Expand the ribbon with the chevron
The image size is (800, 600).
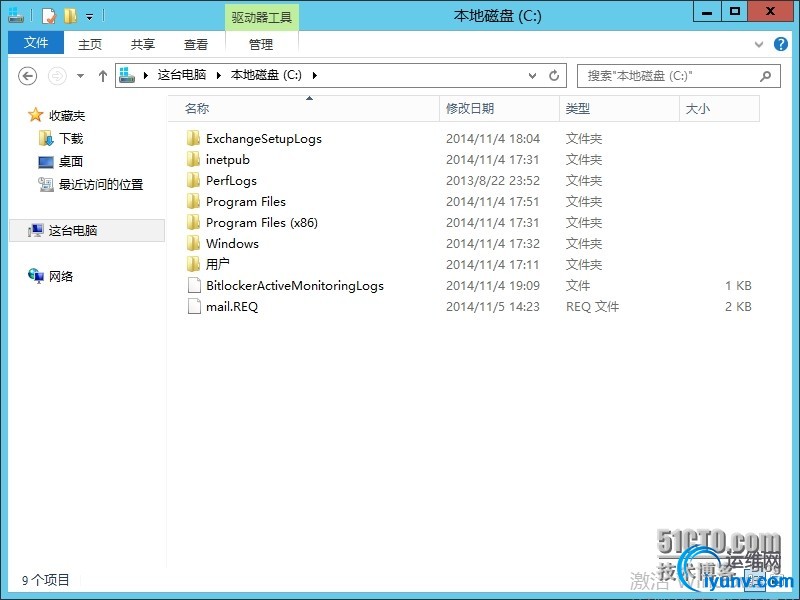[x=759, y=44]
